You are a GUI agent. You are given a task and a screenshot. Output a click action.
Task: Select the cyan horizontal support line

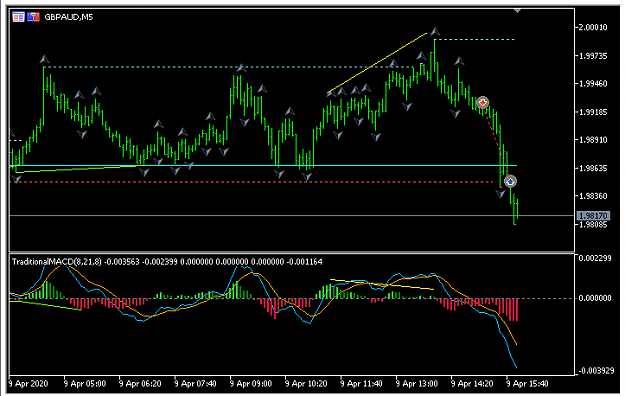click(263, 165)
